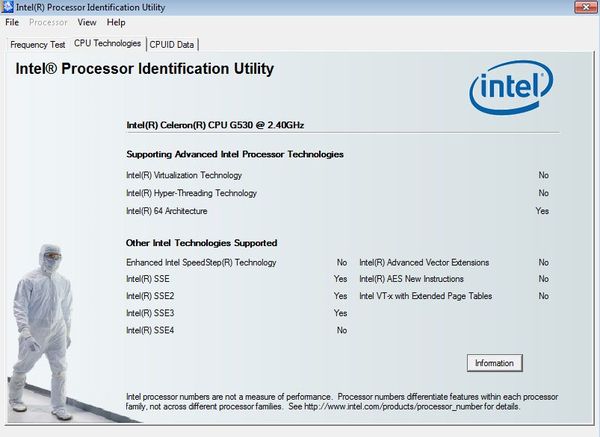Screen dimensions: 600x437
Task: Click the No value for Advanced Vector Extensions
Action: click(x=544, y=263)
